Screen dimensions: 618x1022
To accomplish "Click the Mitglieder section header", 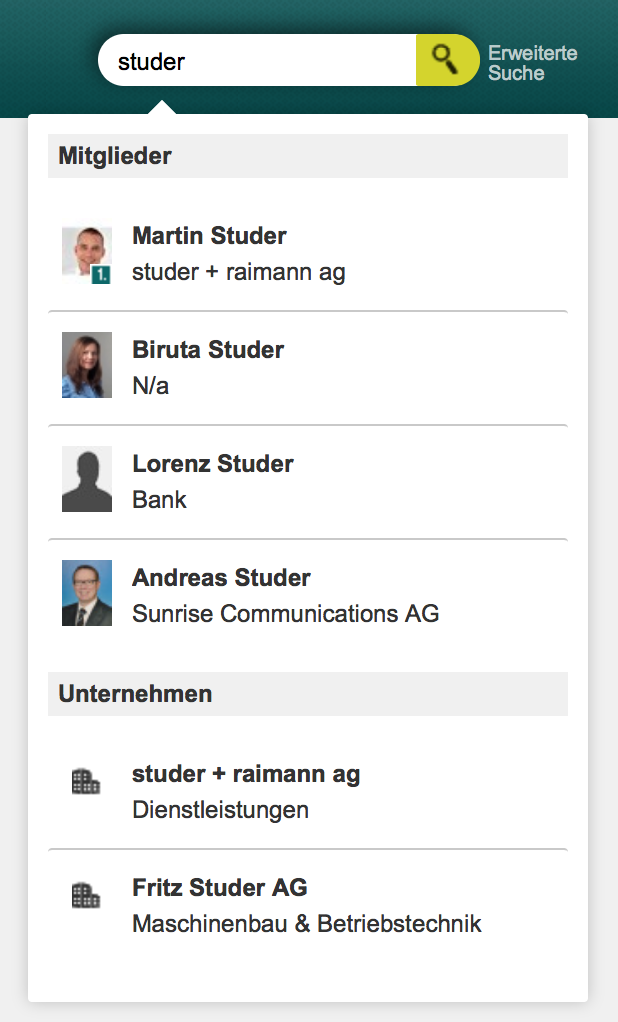I will pyautogui.click(x=115, y=156).
